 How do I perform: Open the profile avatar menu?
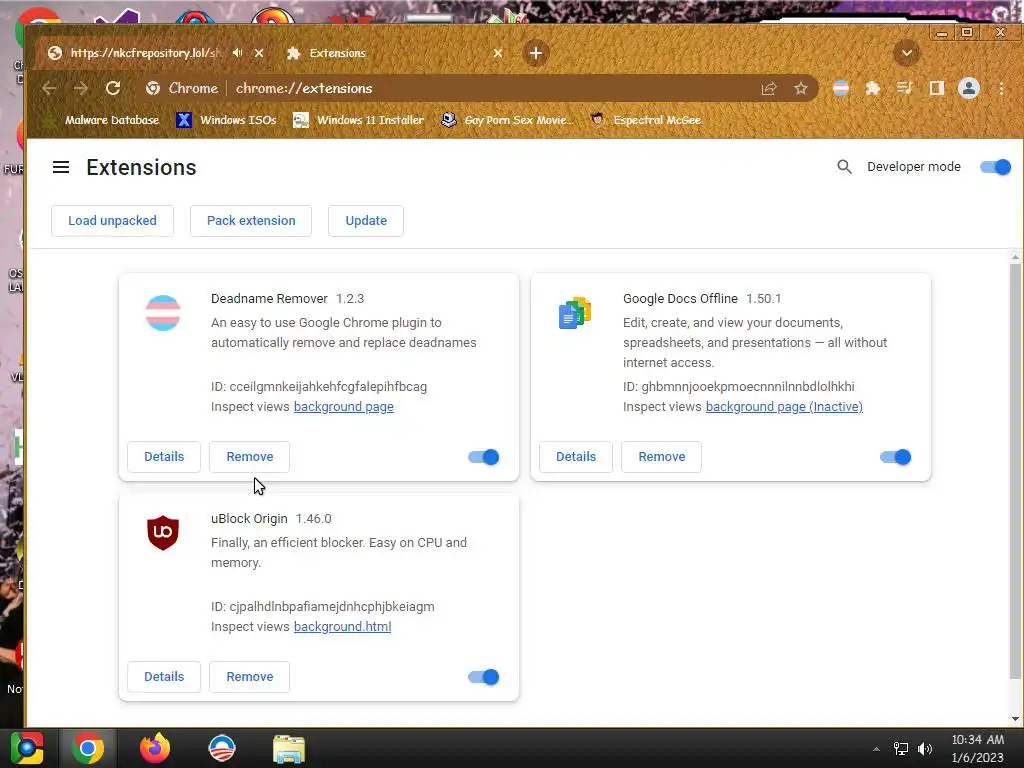968,88
